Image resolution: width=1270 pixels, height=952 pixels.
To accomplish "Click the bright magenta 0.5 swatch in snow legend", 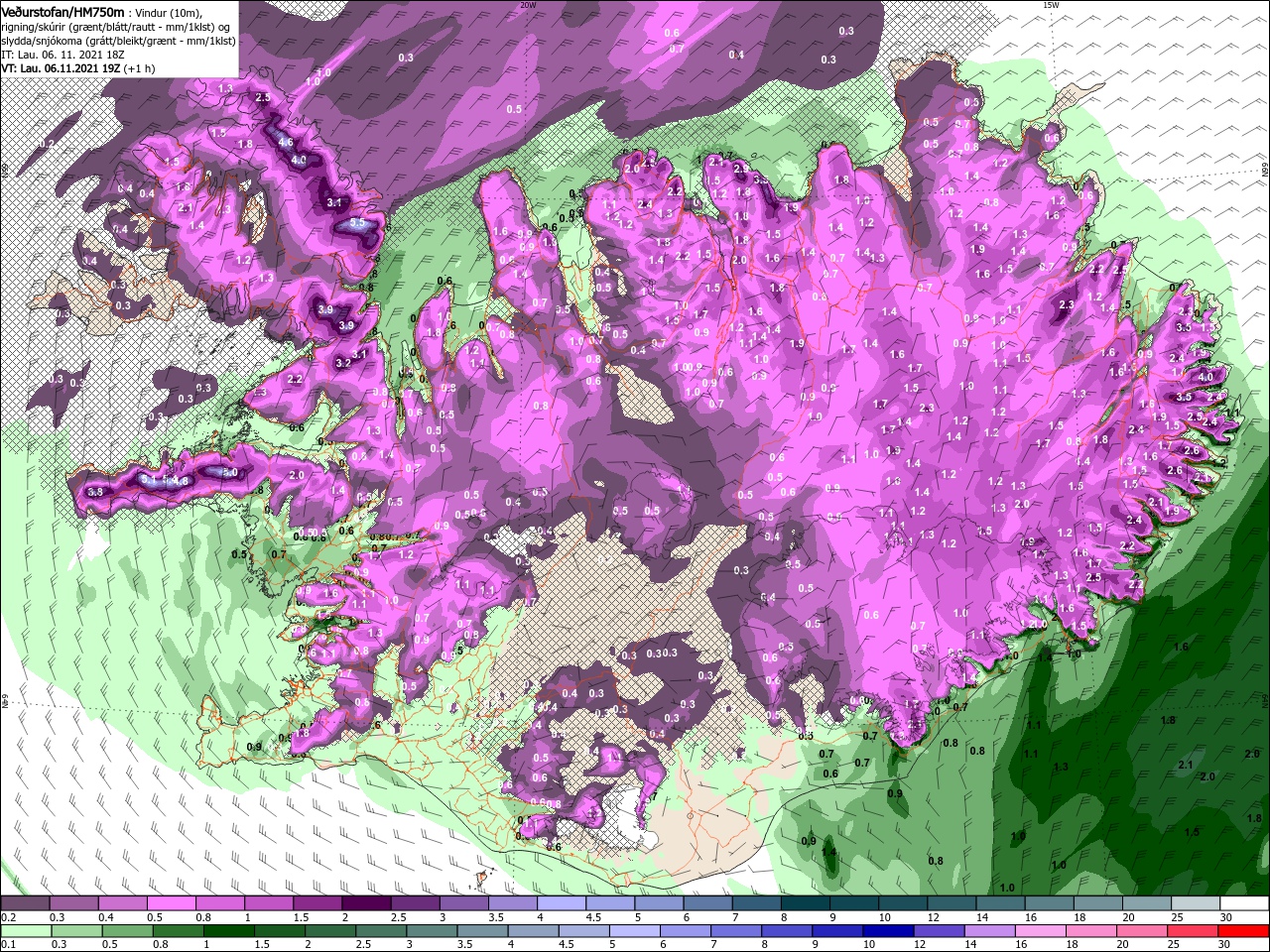I will coord(171,903).
